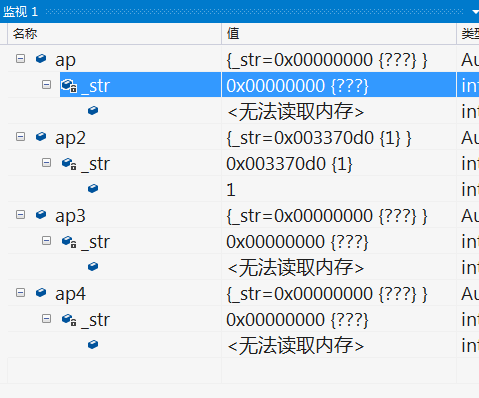Screen dimensions: 479x398
Task: Click the locked field icon of ap2's _str
Action: click(x=69, y=163)
